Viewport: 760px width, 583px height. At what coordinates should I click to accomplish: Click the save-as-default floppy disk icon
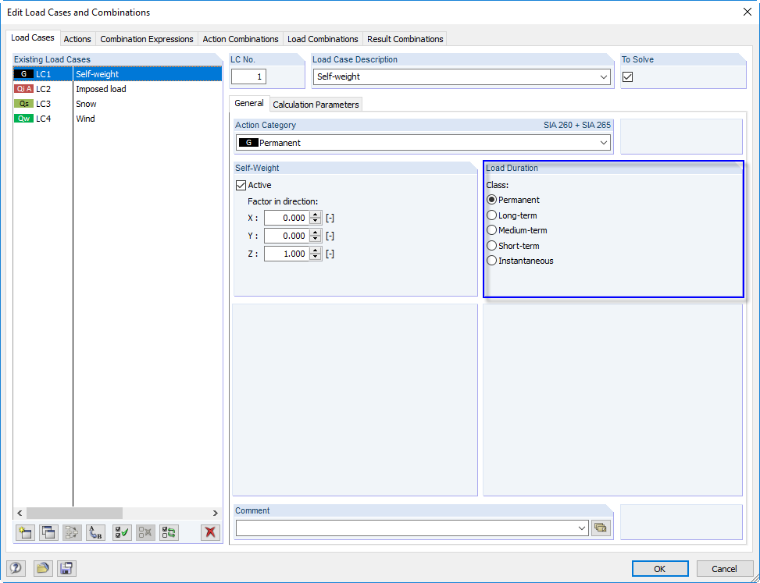67,568
